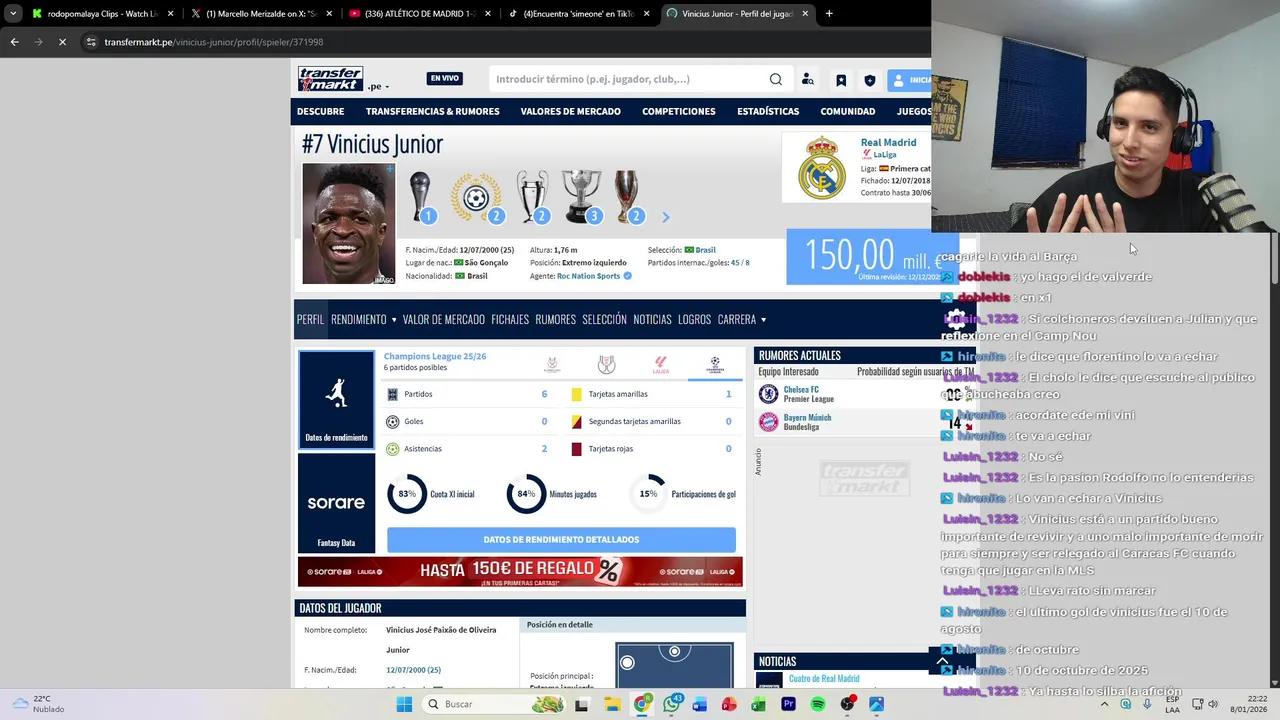Open Premiere Pro from the taskbar
Viewport: 1280px width, 720px height.
pyautogui.click(x=788, y=704)
